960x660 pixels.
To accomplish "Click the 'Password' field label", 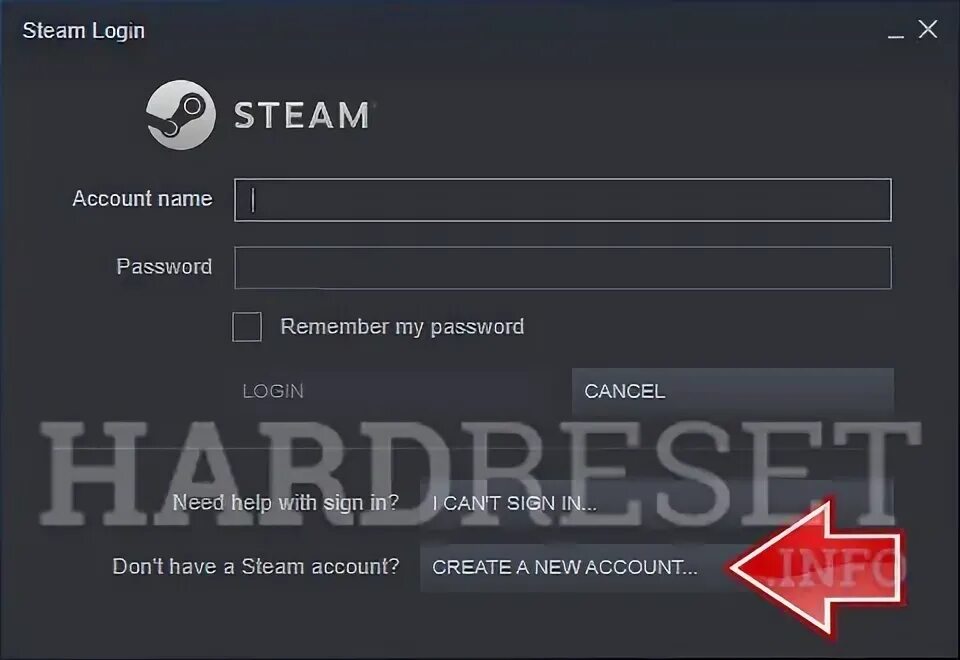I will (x=164, y=267).
